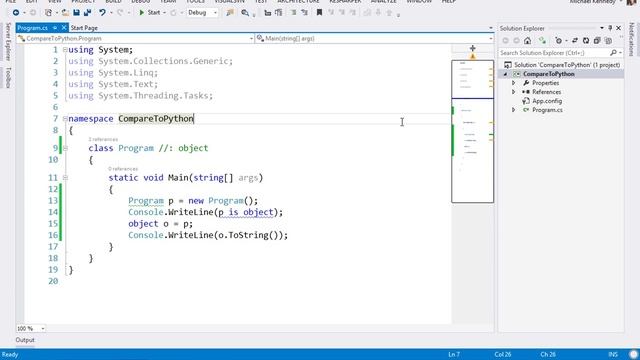Click the Open File folder icon
Image resolution: width=640 pixels, height=360 pixels.
point(65,13)
